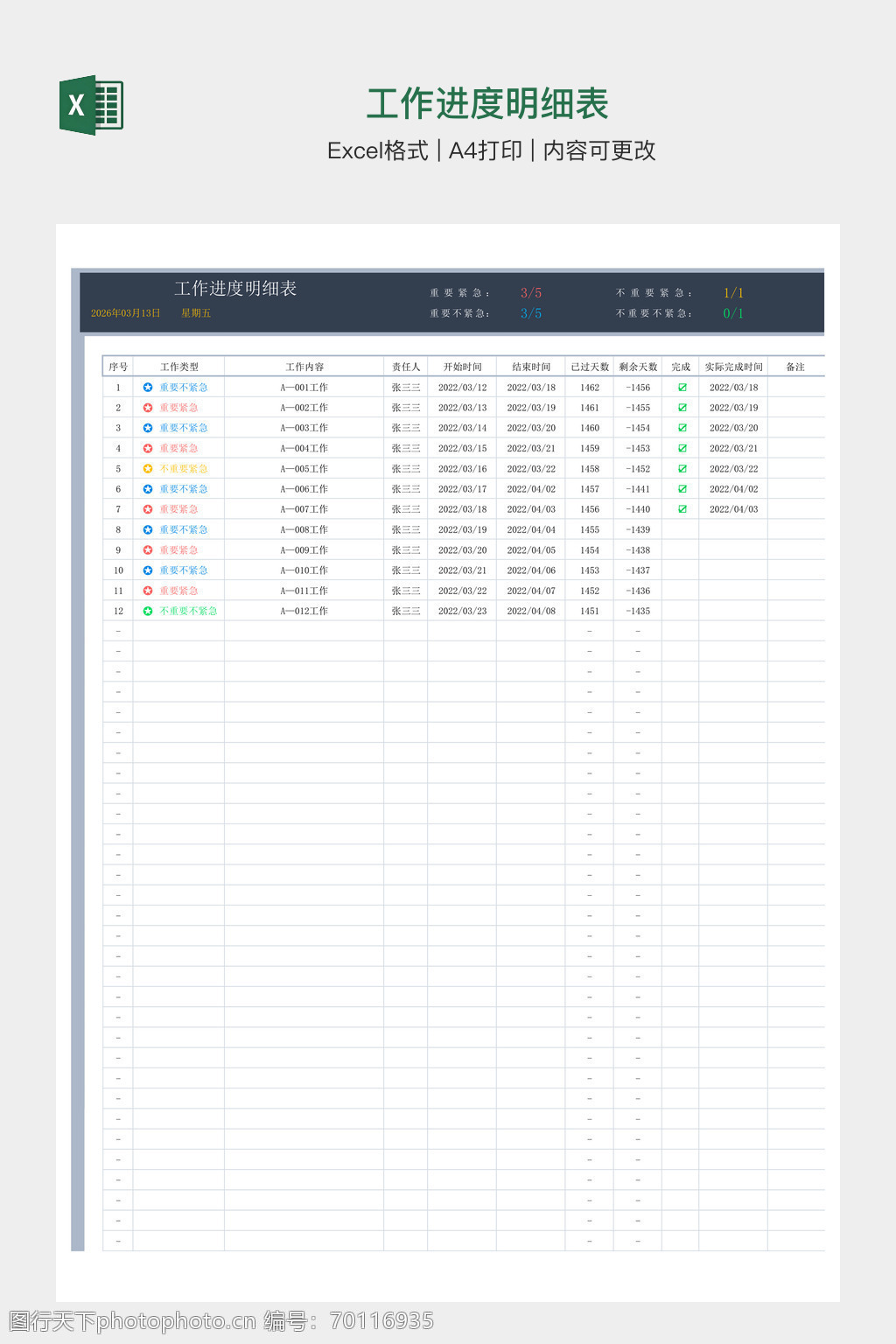
Task: Toggle the 完成 checkbox for A—007工作
Action: (x=682, y=509)
